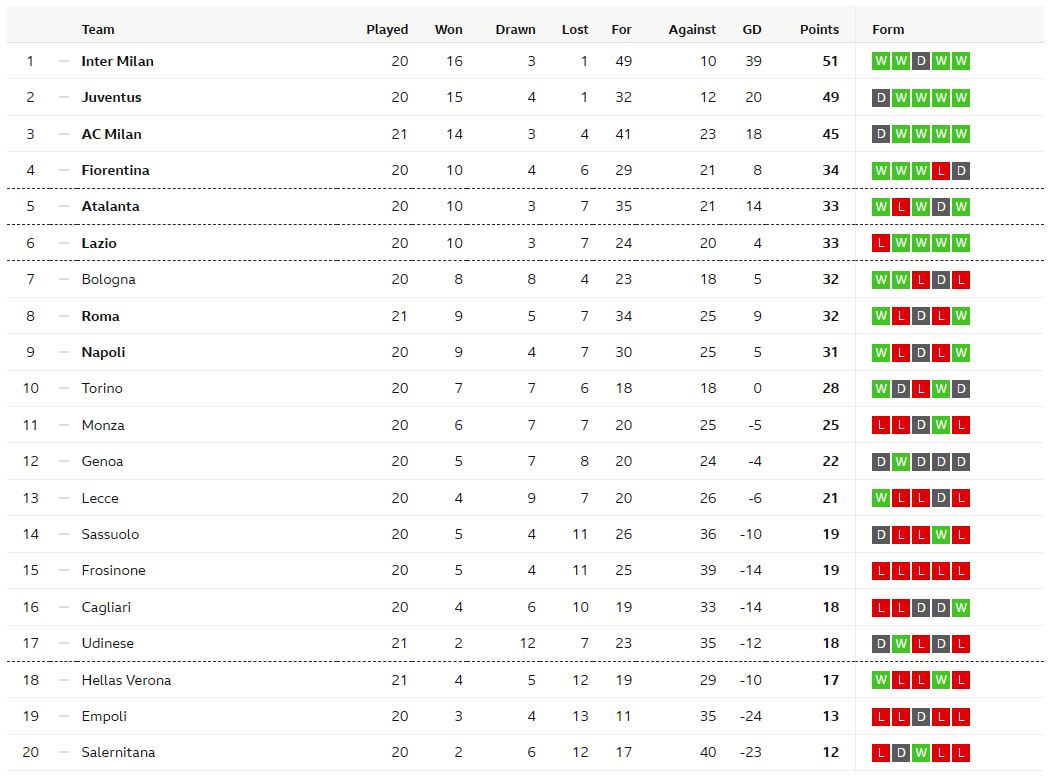Screen dimensions: 1051x778
Task: Click Hellas Verona's row name
Action: pyautogui.click(x=126, y=680)
